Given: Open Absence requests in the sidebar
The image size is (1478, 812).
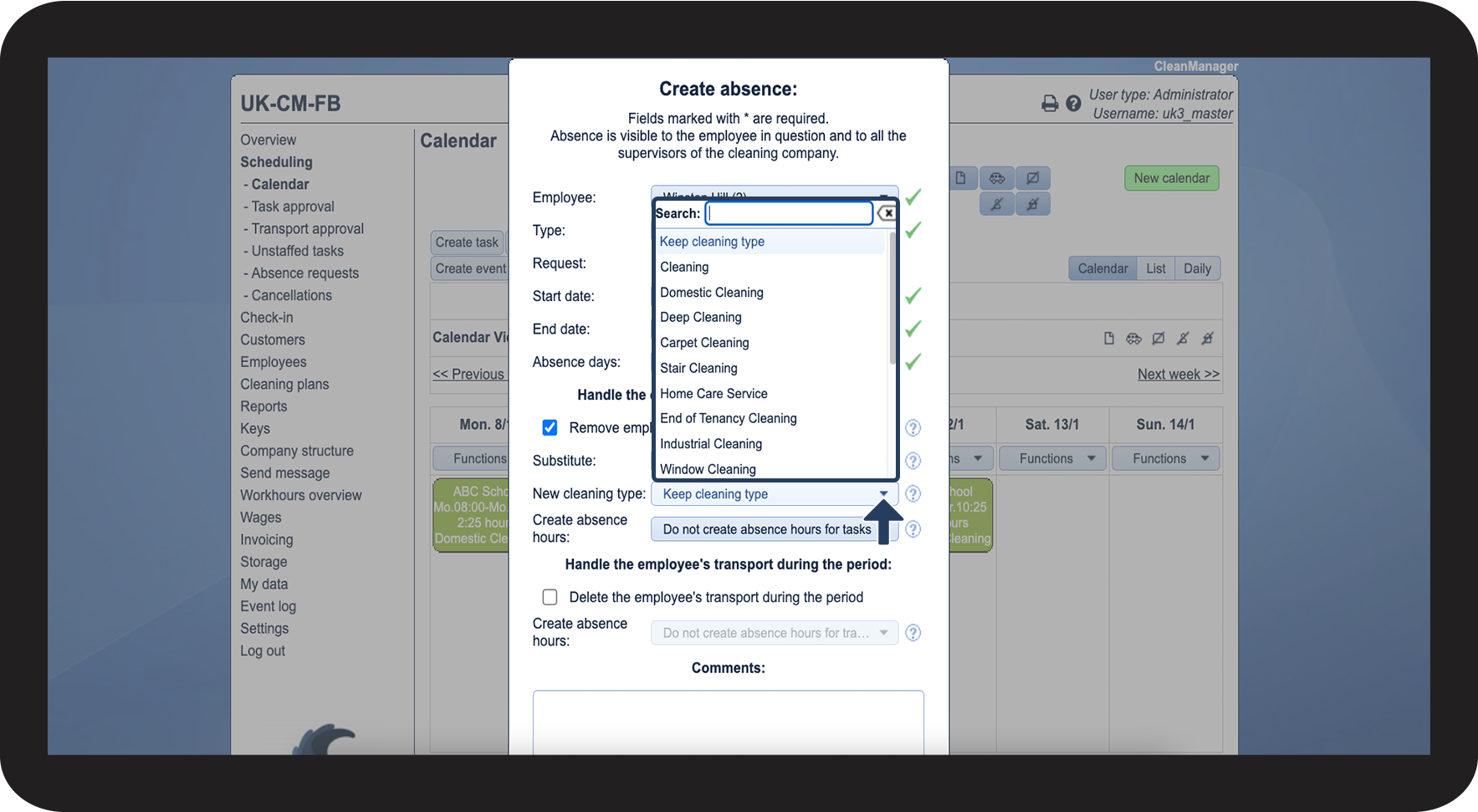Looking at the screenshot, I should [305, 273].
